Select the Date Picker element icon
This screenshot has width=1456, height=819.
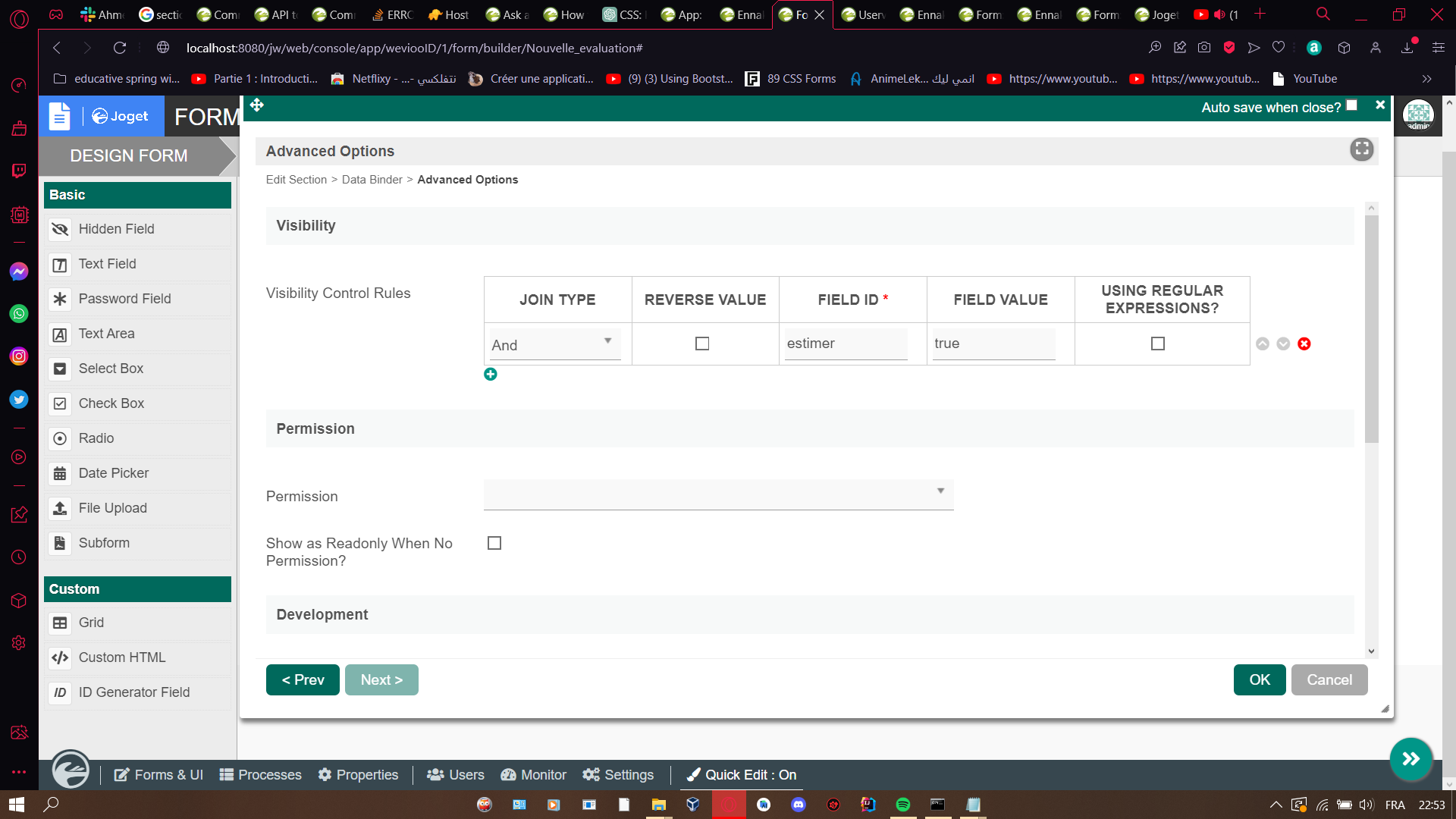coord(60,473)
